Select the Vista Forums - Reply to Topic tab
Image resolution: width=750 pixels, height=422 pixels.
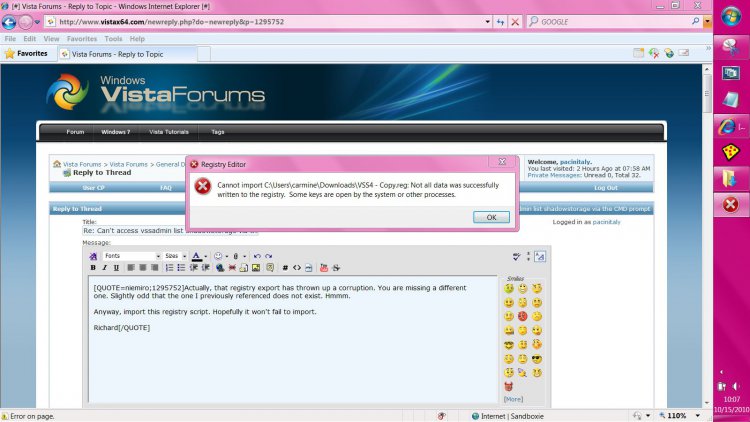(127, 54)
